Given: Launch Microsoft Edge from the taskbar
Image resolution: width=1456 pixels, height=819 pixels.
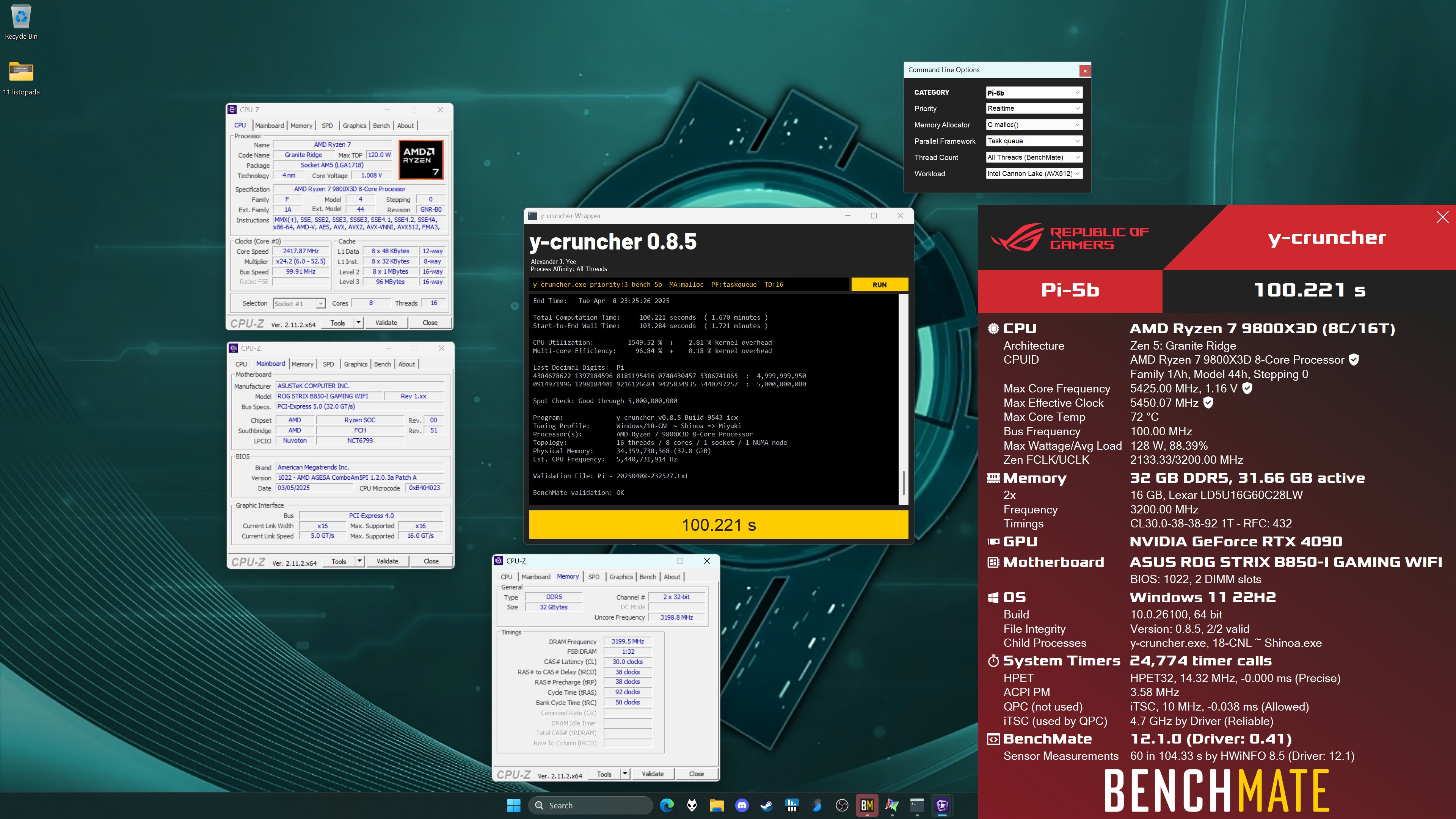Looking at the screenshot, I should [x=667, y=805].
